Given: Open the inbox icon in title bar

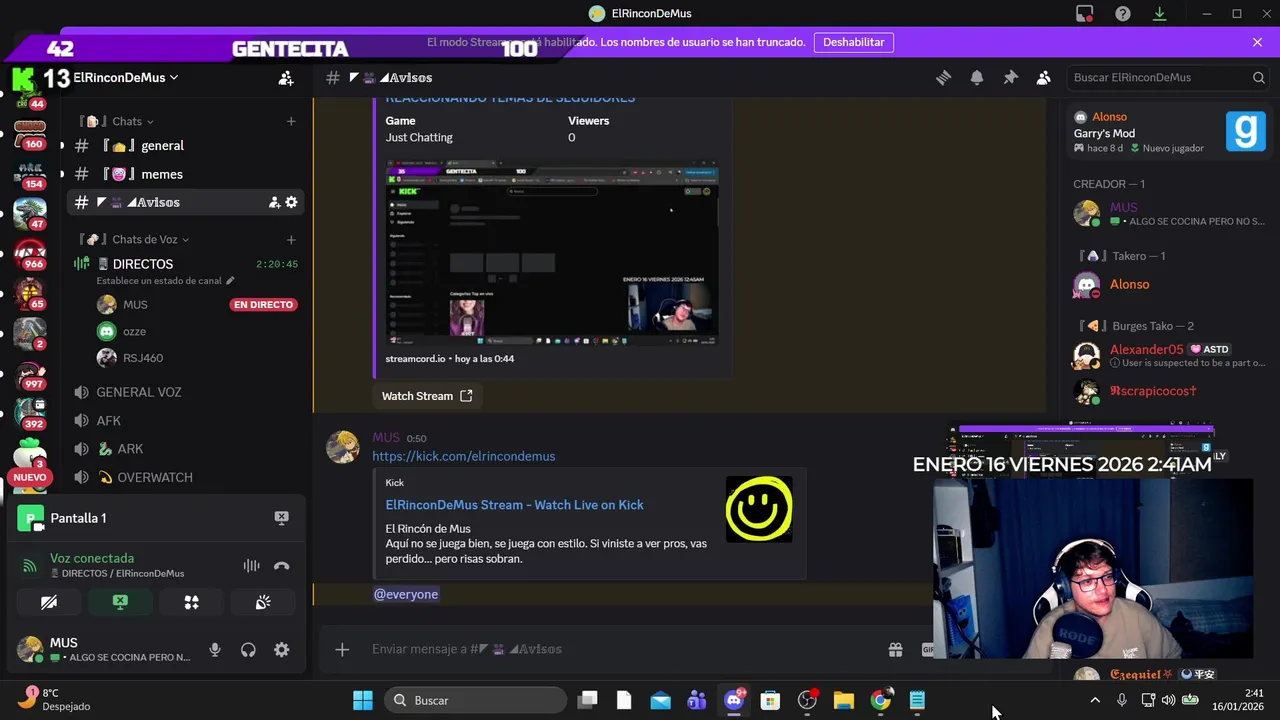Looking at the screenshot, I should (1085, 13).
